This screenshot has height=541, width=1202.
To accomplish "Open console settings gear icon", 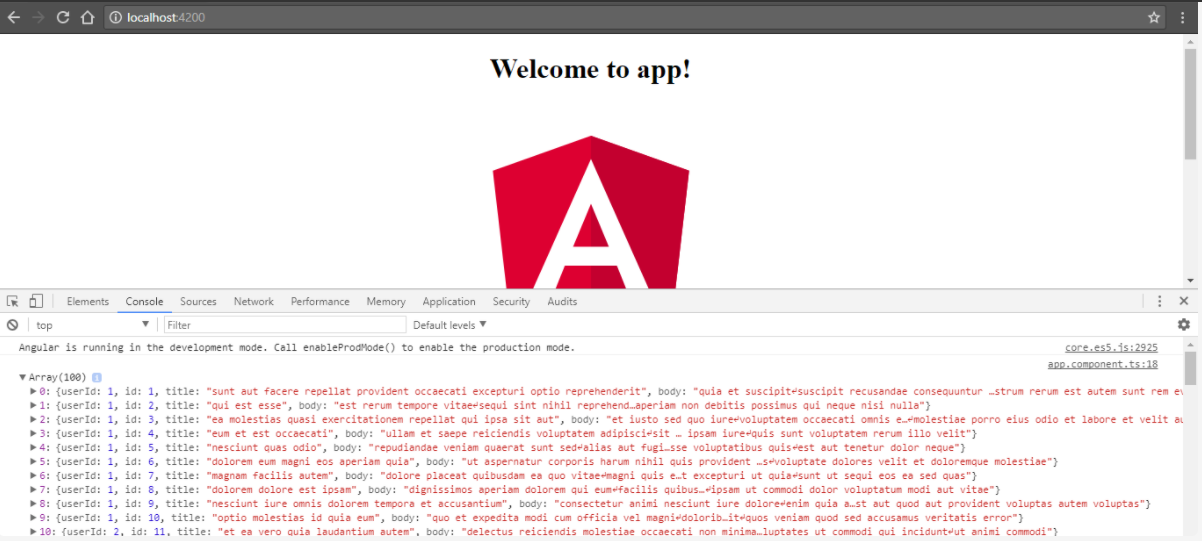I will 1184,325.
